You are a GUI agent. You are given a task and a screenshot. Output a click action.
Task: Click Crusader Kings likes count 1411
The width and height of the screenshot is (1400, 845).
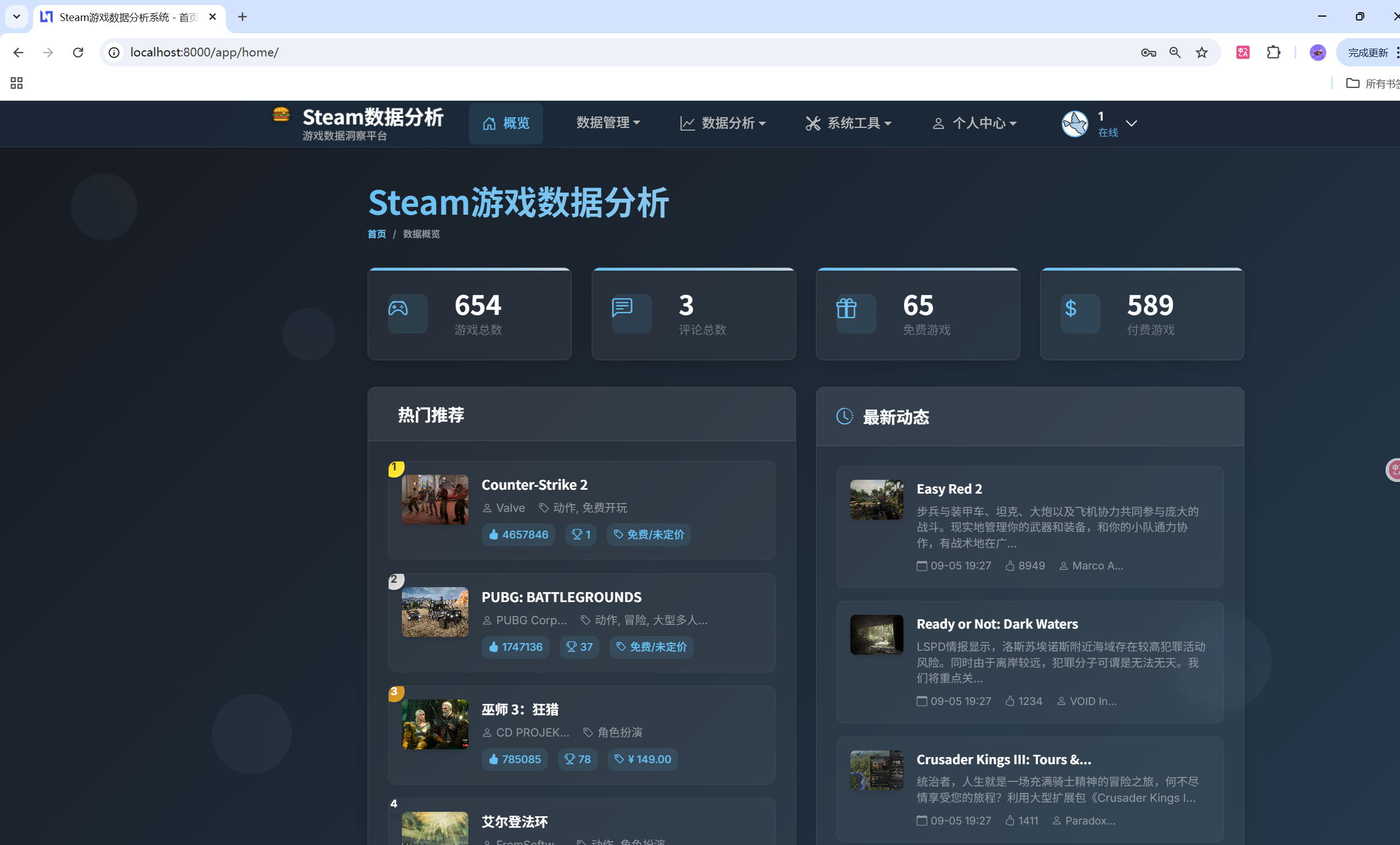1021,821
